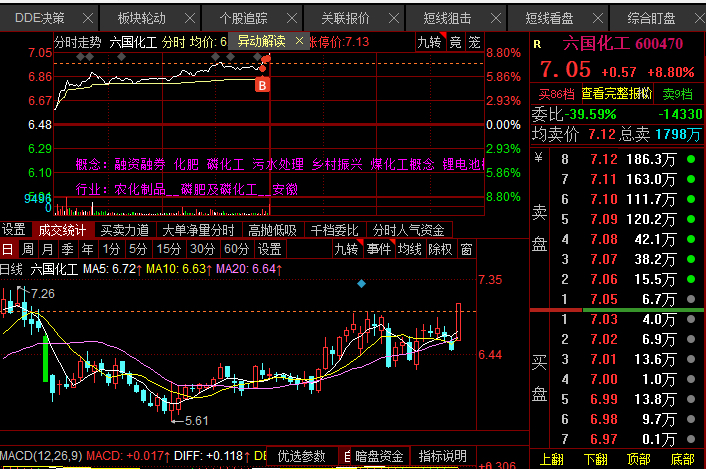Open the 综合盯盘 tab
706x469 pixels.
click(652, 18)
